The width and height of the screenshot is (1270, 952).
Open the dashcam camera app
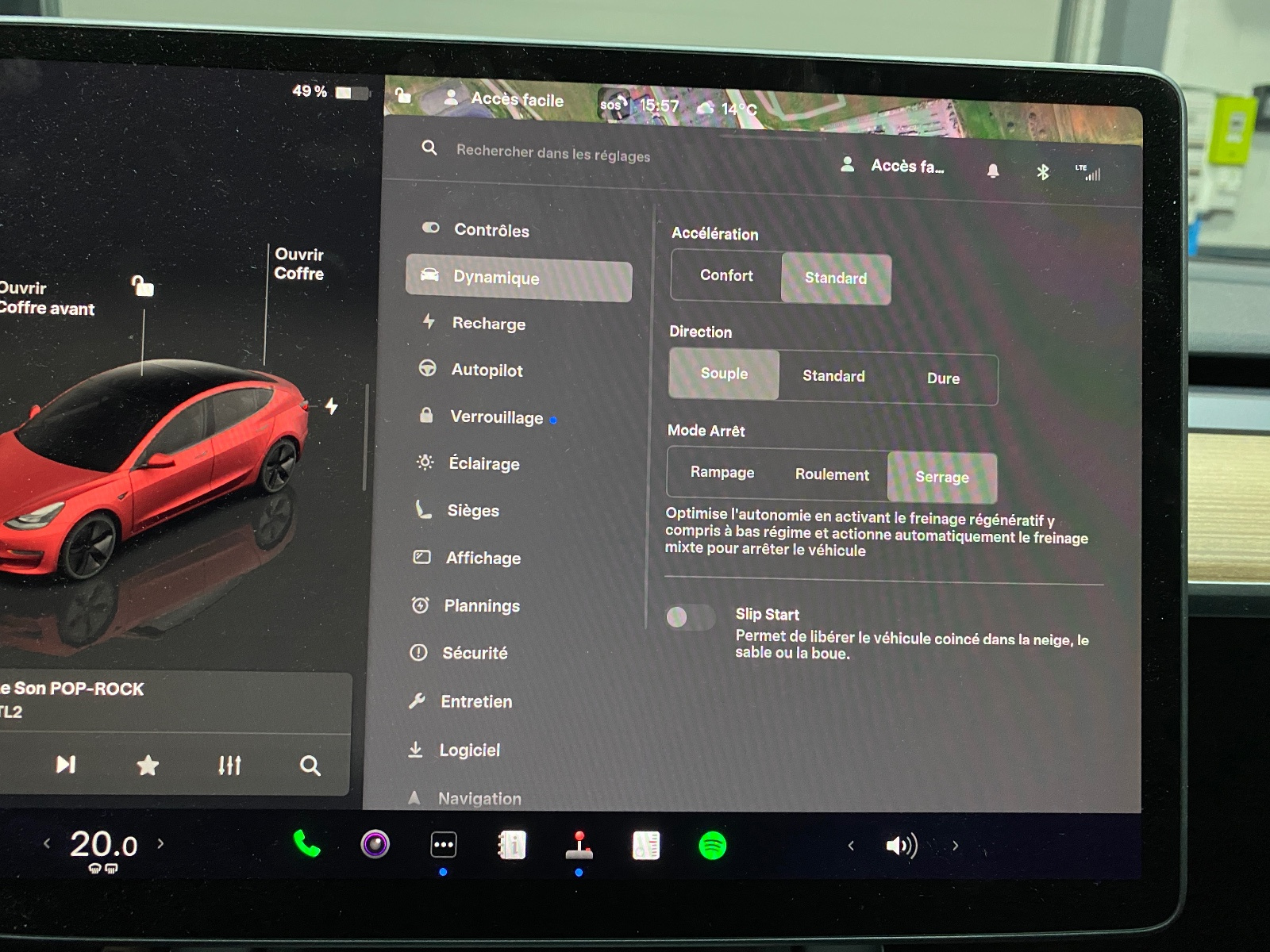pos(375,844)
